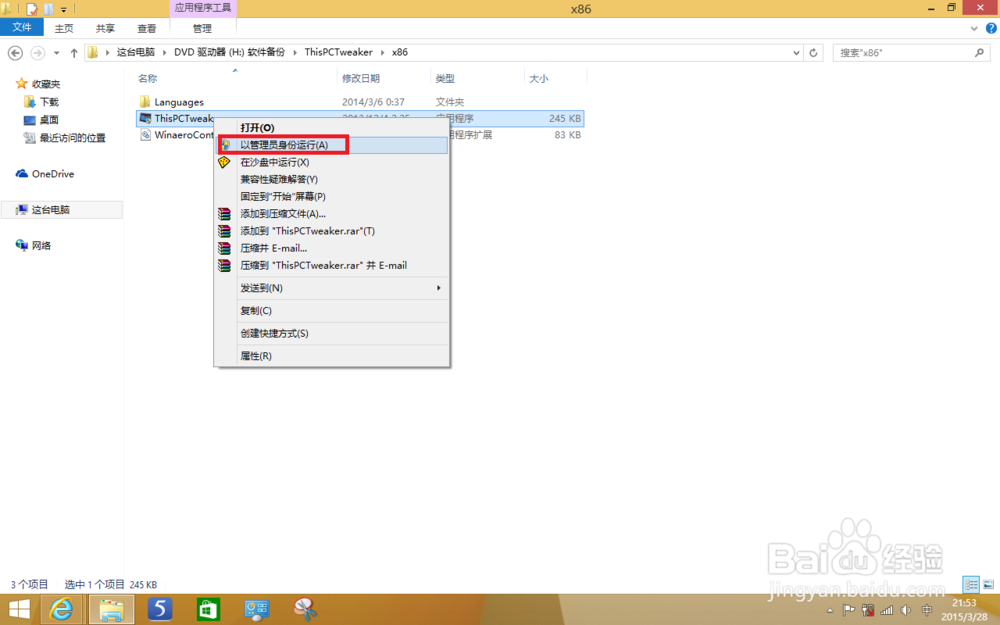Expand the 发送到 submenu arrow
The width and height of the screenshot is (1000, 625).
click(437, 287)
